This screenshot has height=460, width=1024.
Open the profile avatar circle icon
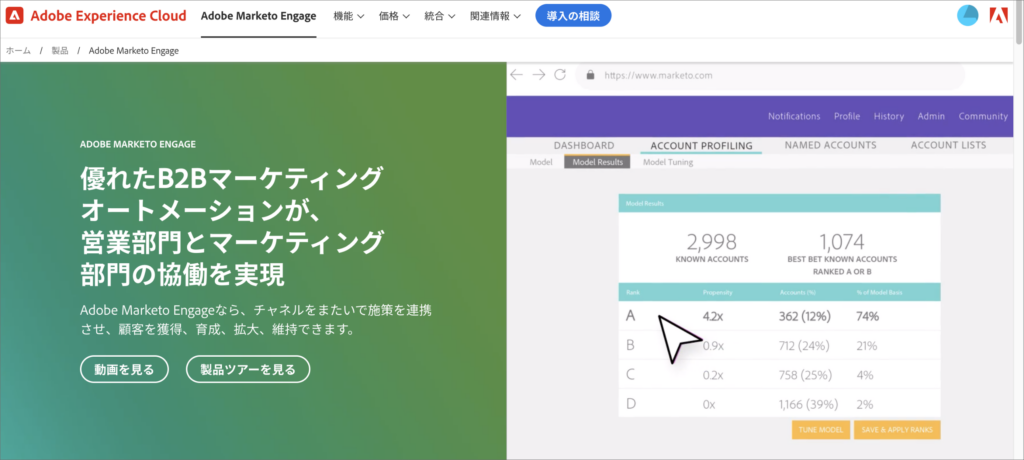[968, 16]
